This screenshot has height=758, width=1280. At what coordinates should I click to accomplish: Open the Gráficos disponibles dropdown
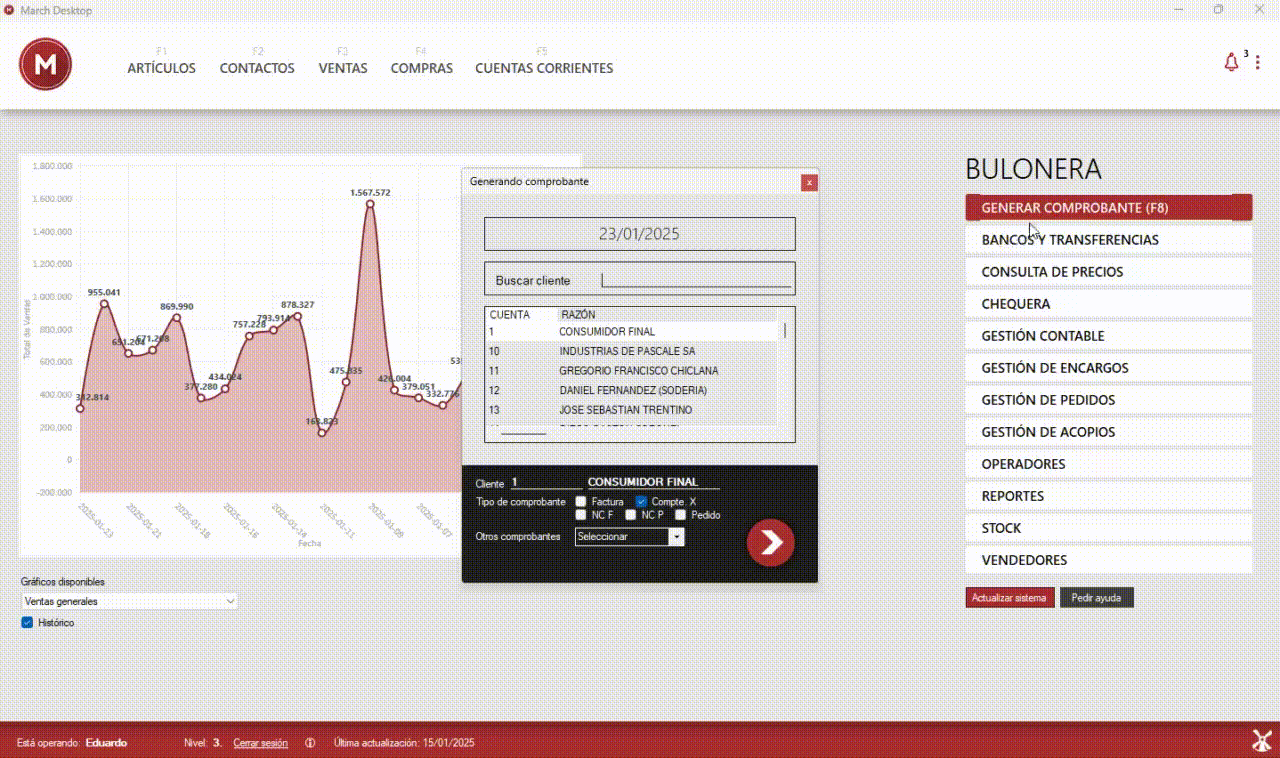click(129, 601)
